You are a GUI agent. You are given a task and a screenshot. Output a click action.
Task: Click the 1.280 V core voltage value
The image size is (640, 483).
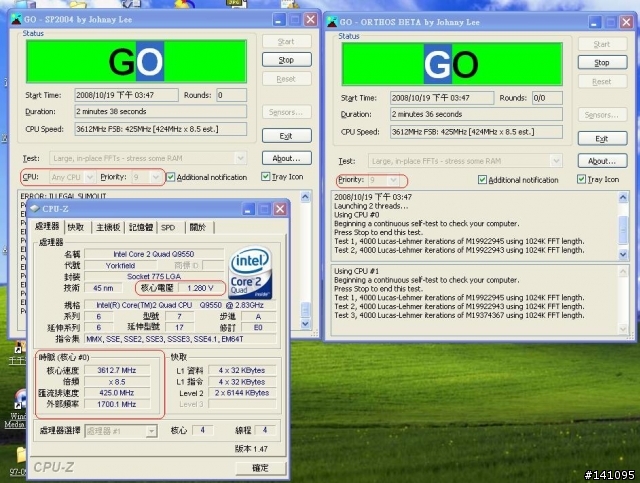click(200, 288)
